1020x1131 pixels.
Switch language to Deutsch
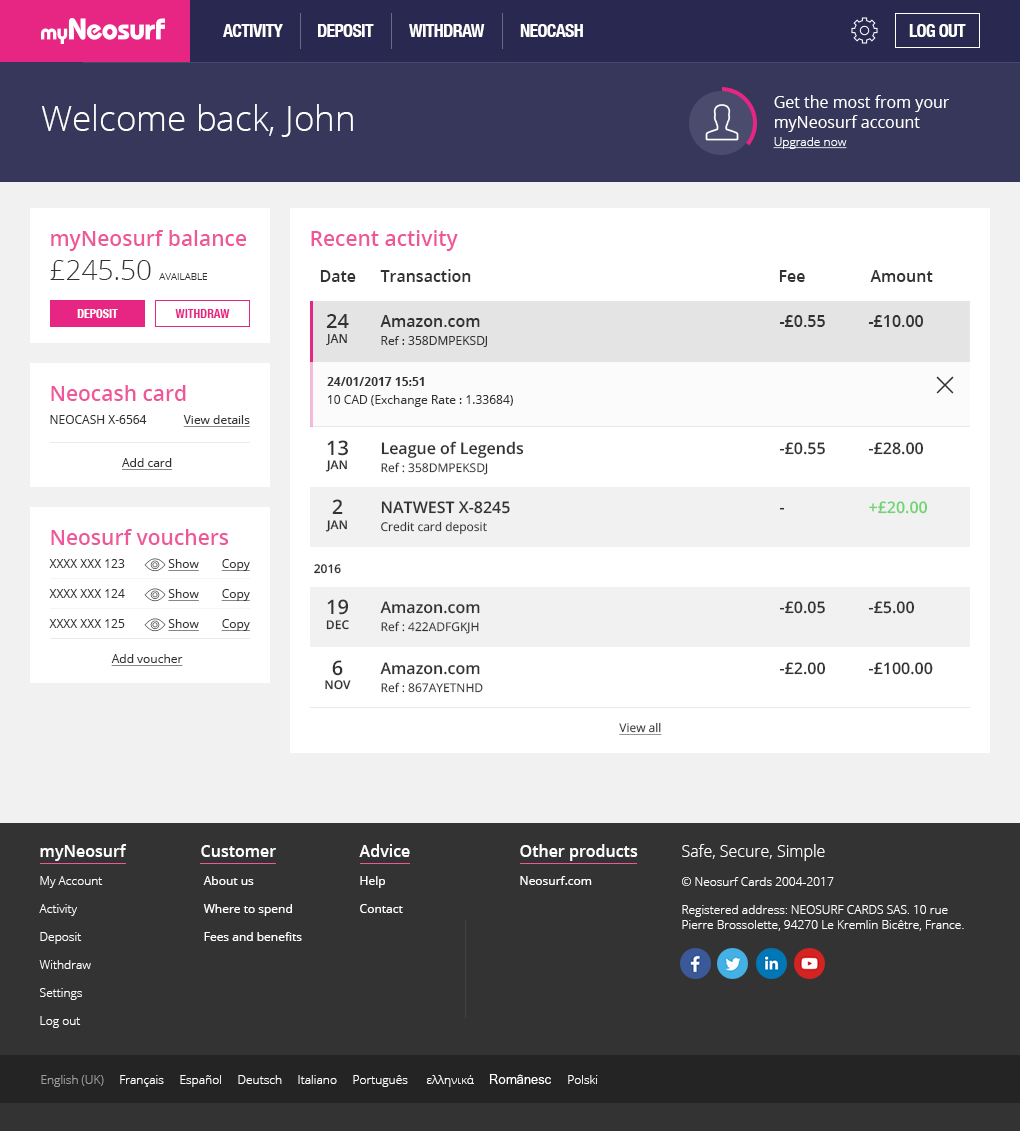[260, 1080]
